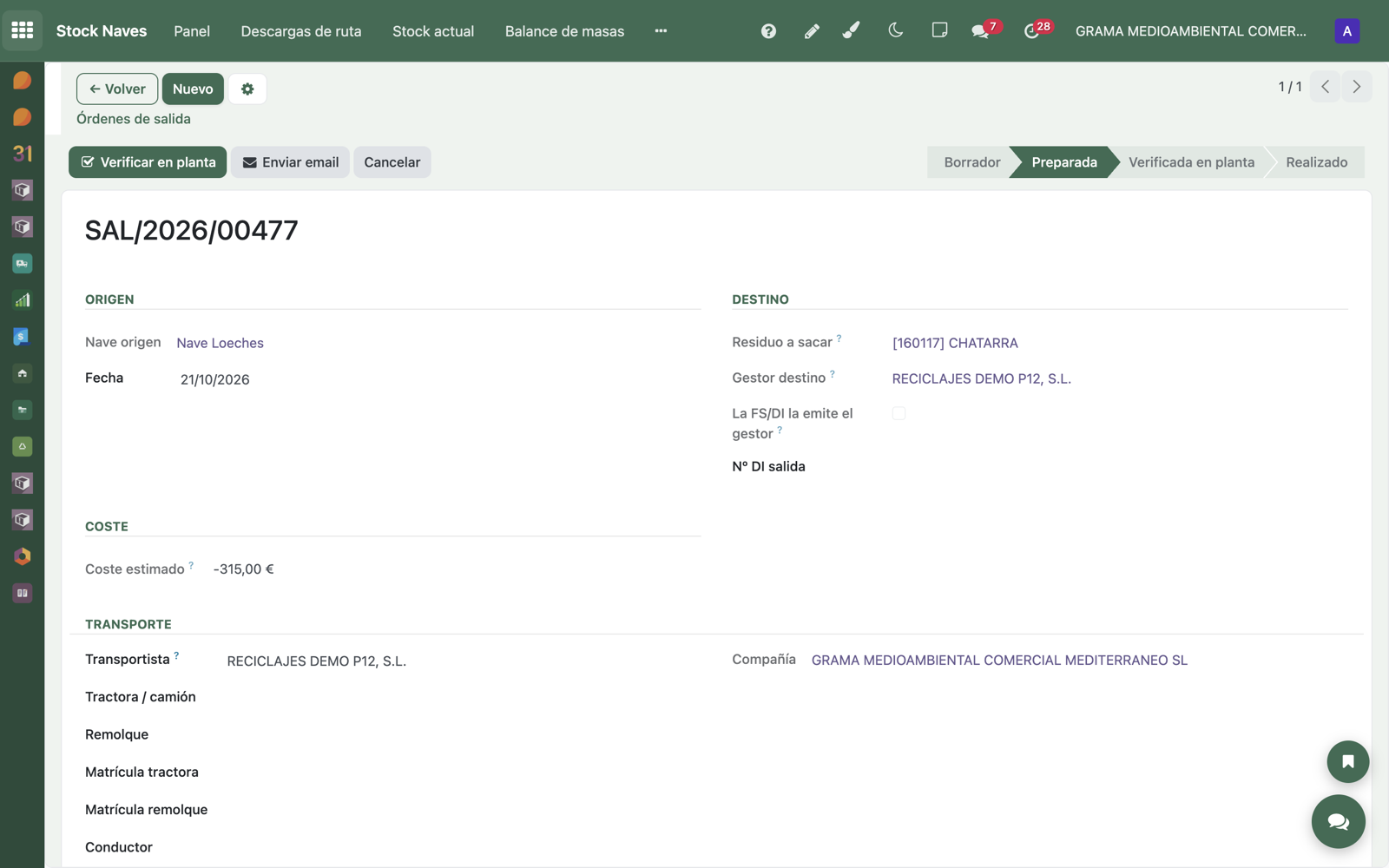Image resolution: width=1389 pixels, height=868 pixels.
Task: Follow Órdenes de salida breadcrumb link
Action: (134, 119)
